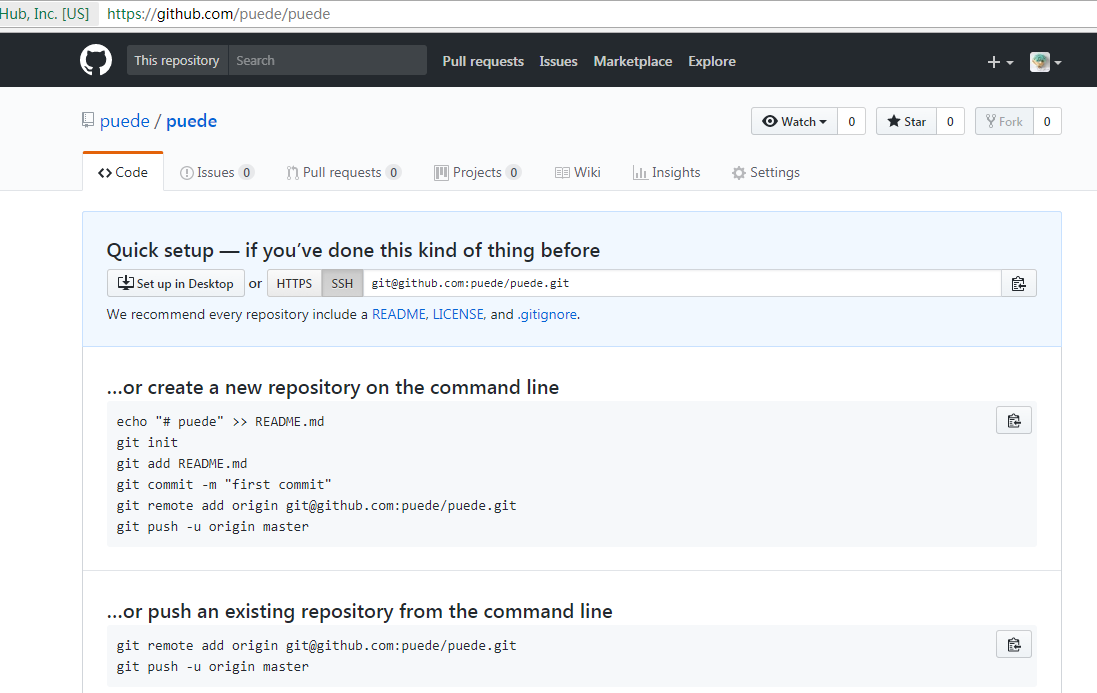
Task: Click '...or create a new repository' heading
Action: [333, 387]
